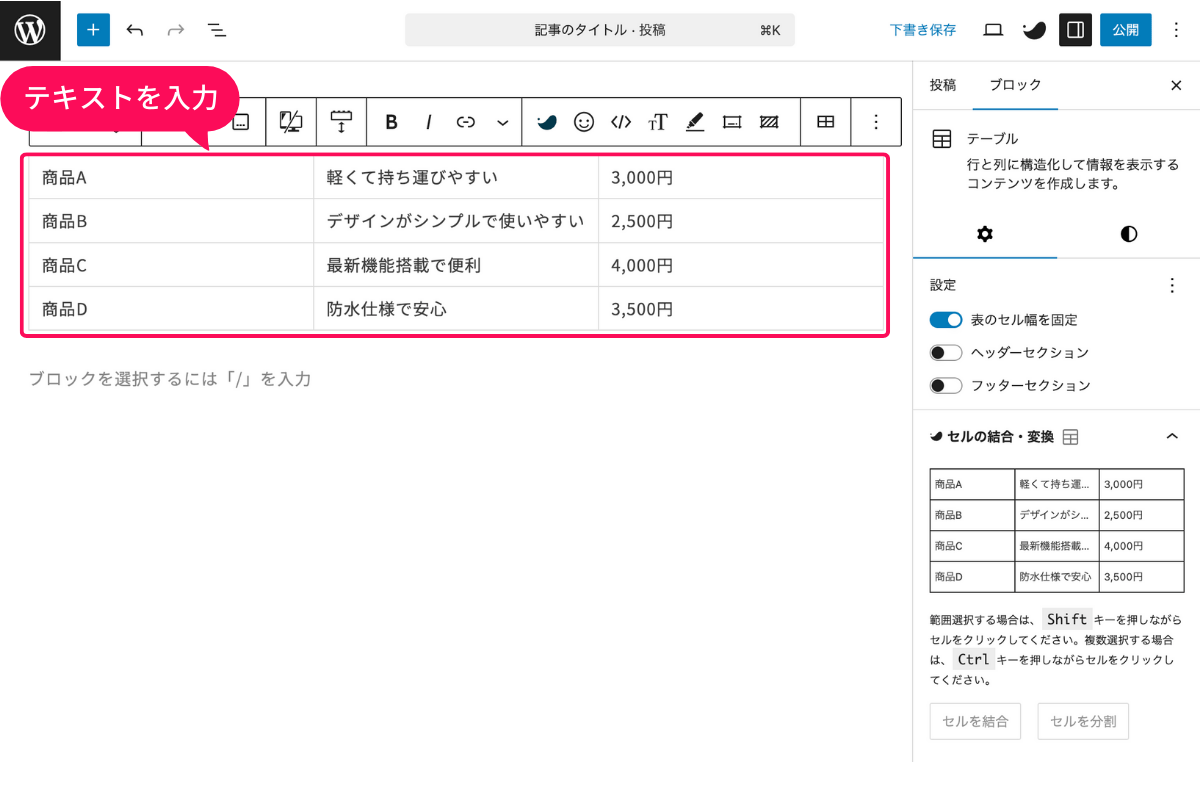This screenshot has width=1200, height=800.
Task: Select the highlighter marker icon
Action: pyautogui.click(x=694, y=121)
